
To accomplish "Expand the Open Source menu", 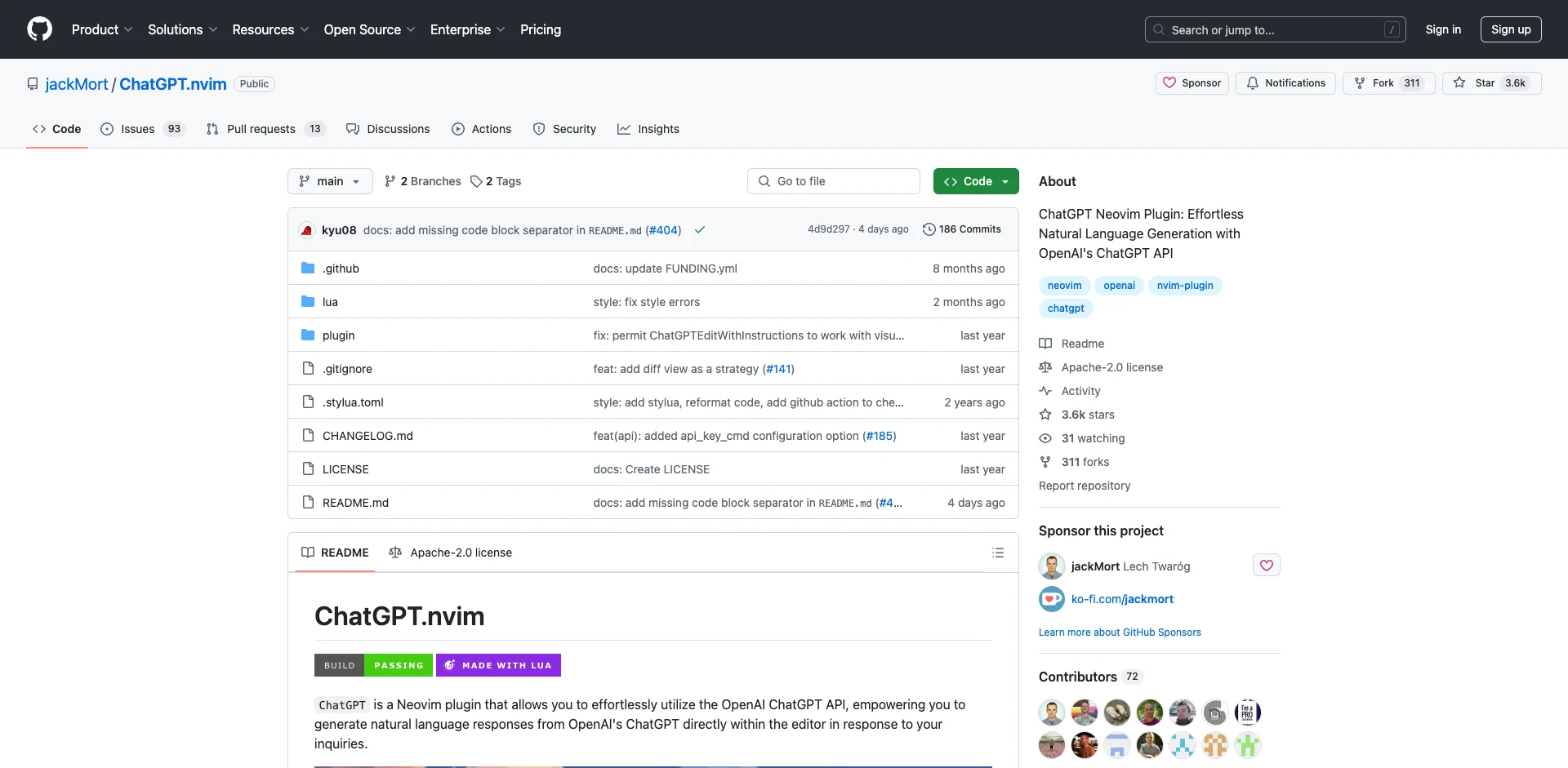I will coord(370,29).
